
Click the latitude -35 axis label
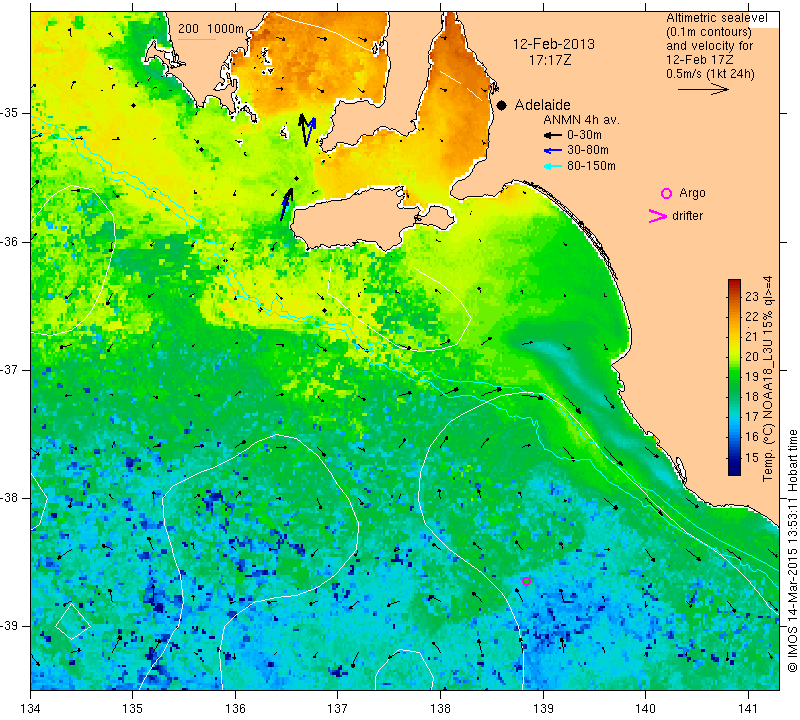(x=10, y=113)
